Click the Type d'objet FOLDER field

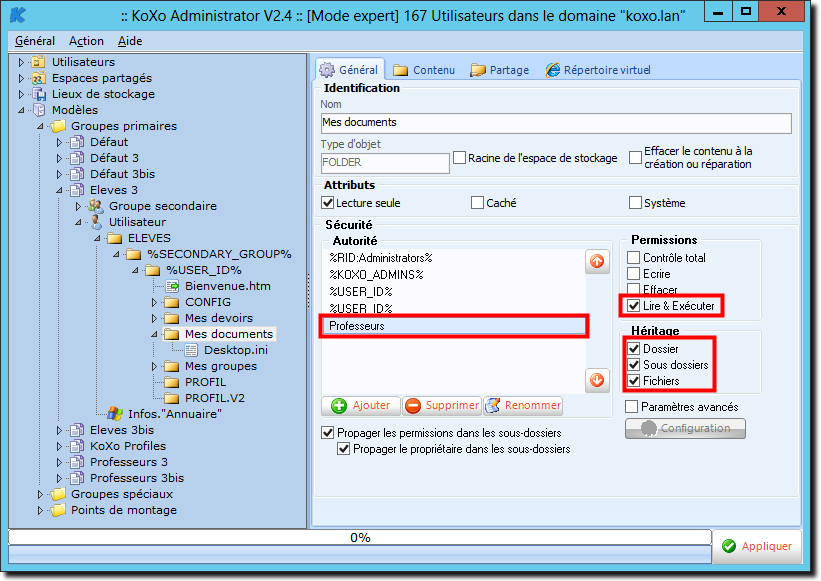[x=385, y=163]
